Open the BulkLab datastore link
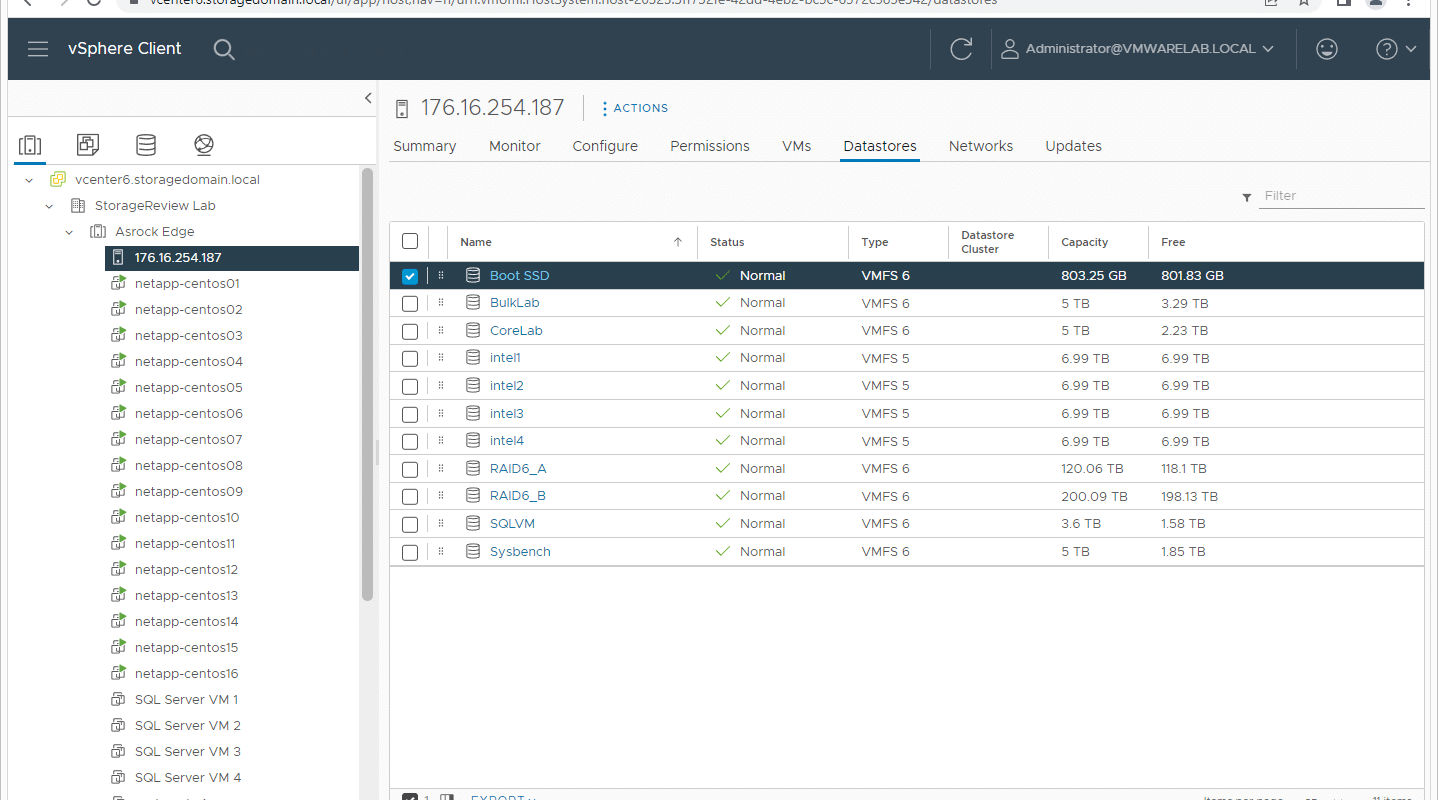1438x800 pixels. tap(514, 303)
